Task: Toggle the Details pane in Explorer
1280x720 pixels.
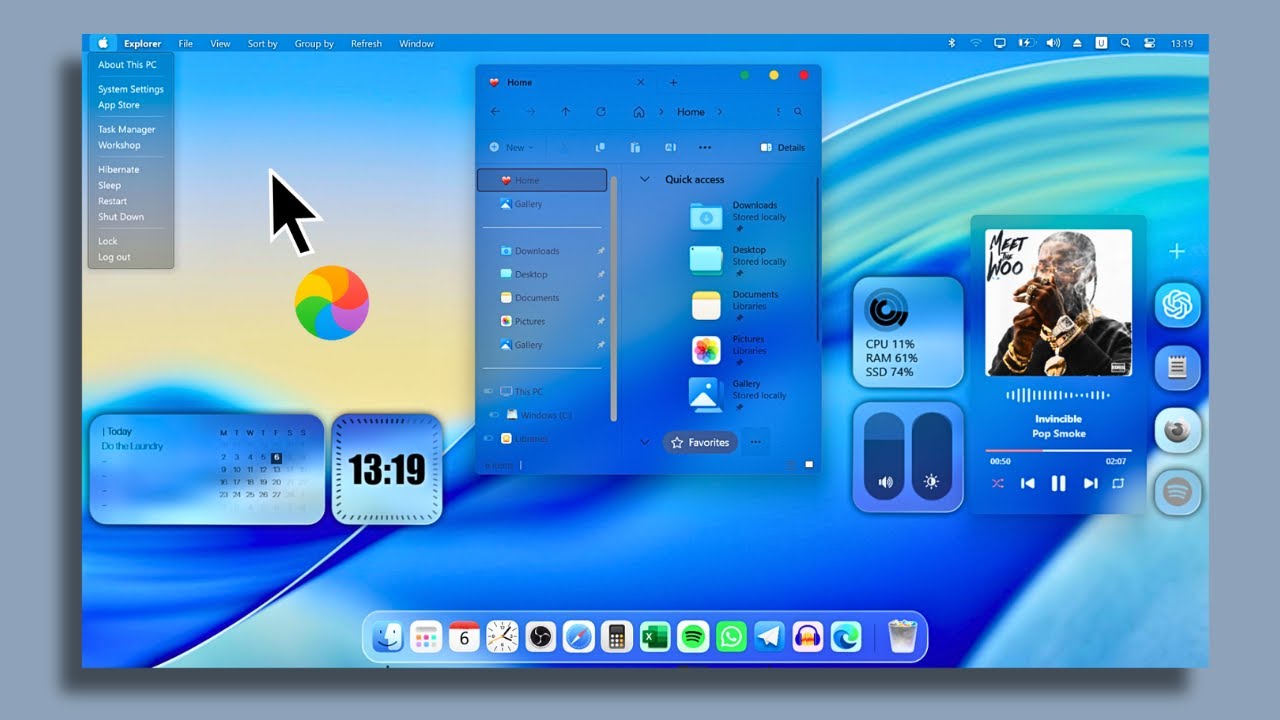Action: (782, 147)
